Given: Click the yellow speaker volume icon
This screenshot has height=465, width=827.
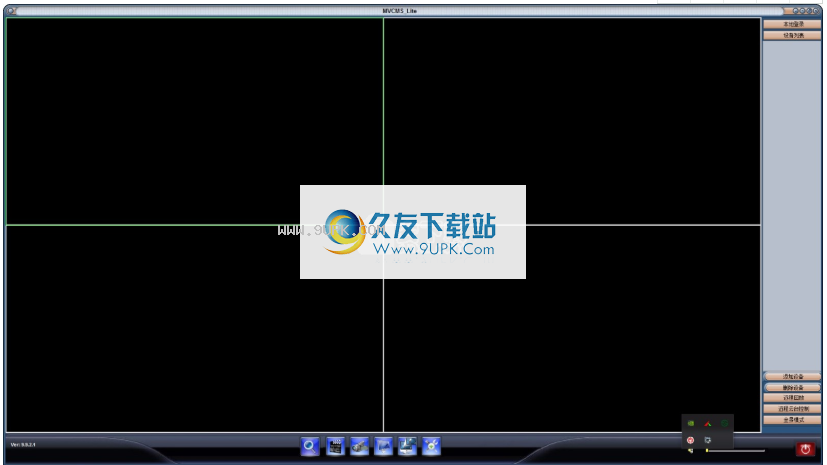Looking at the screenshot, I should coord(691,451).
